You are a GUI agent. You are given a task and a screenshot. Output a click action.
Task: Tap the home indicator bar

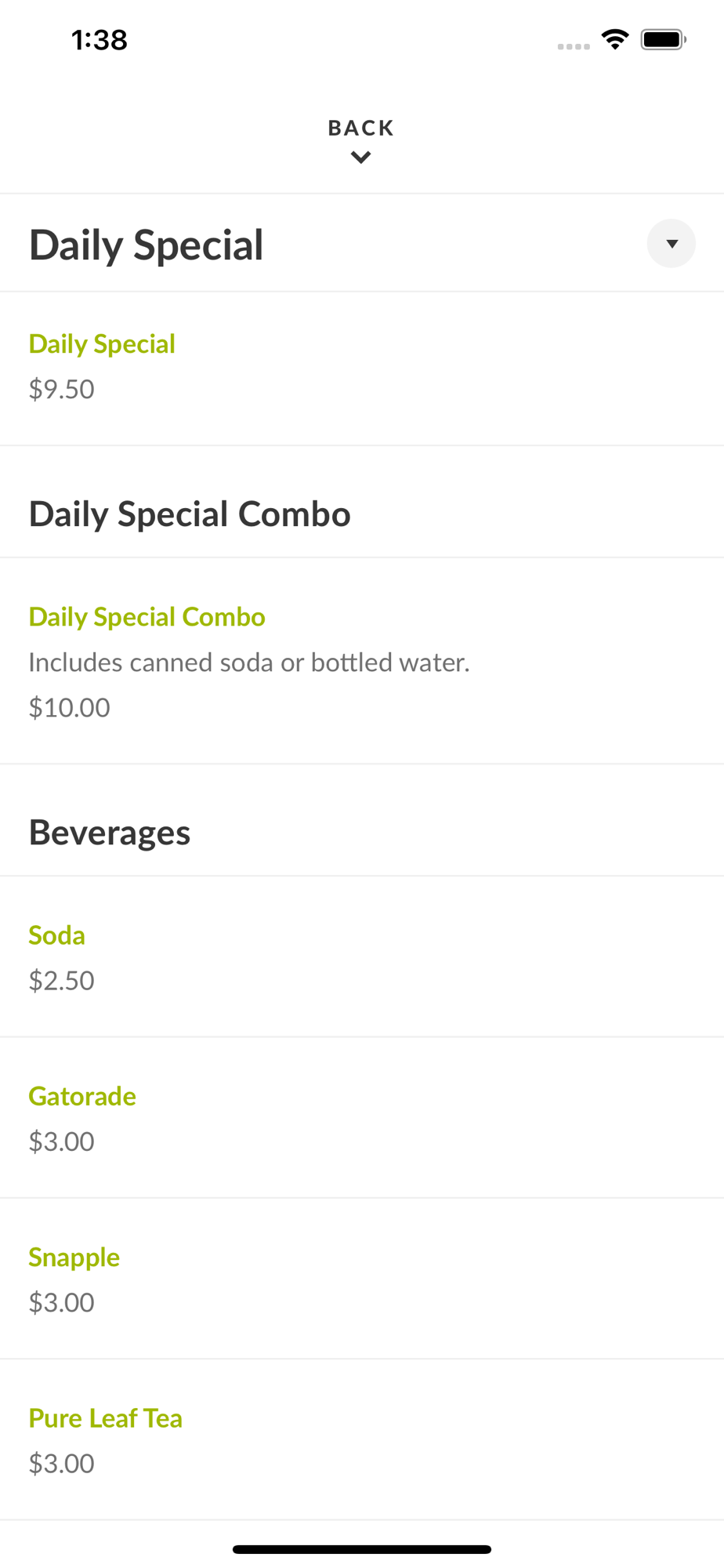[x=362, y=1549]
